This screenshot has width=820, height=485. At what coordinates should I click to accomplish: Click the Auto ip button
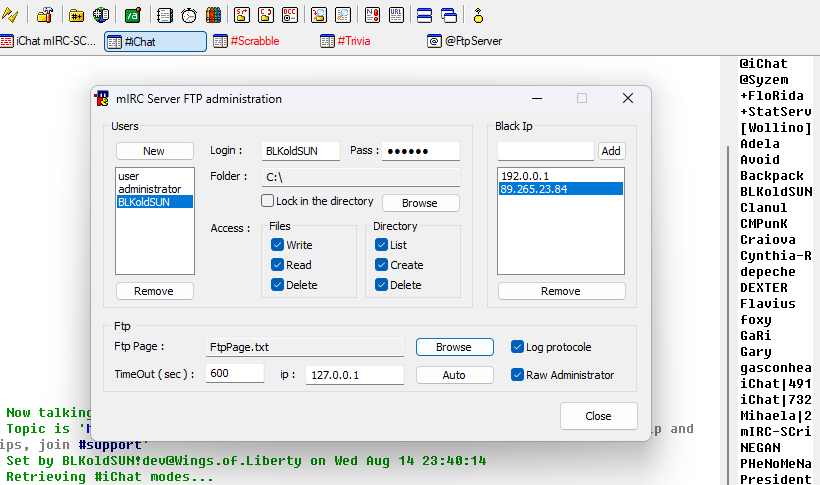pyautogui.click(x=454, y=375)
